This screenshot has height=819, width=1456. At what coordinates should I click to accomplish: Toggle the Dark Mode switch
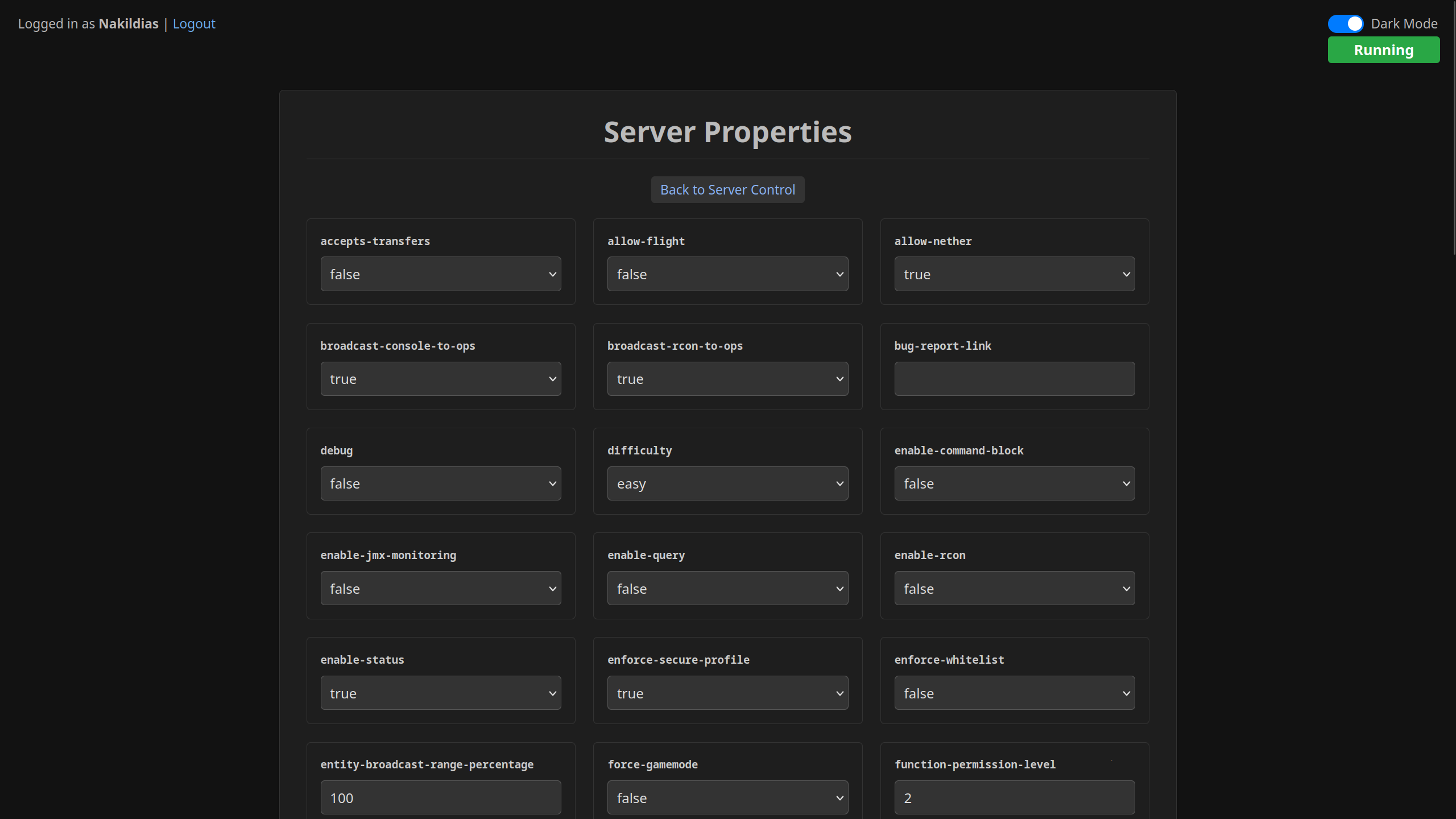click(1345, 24)
